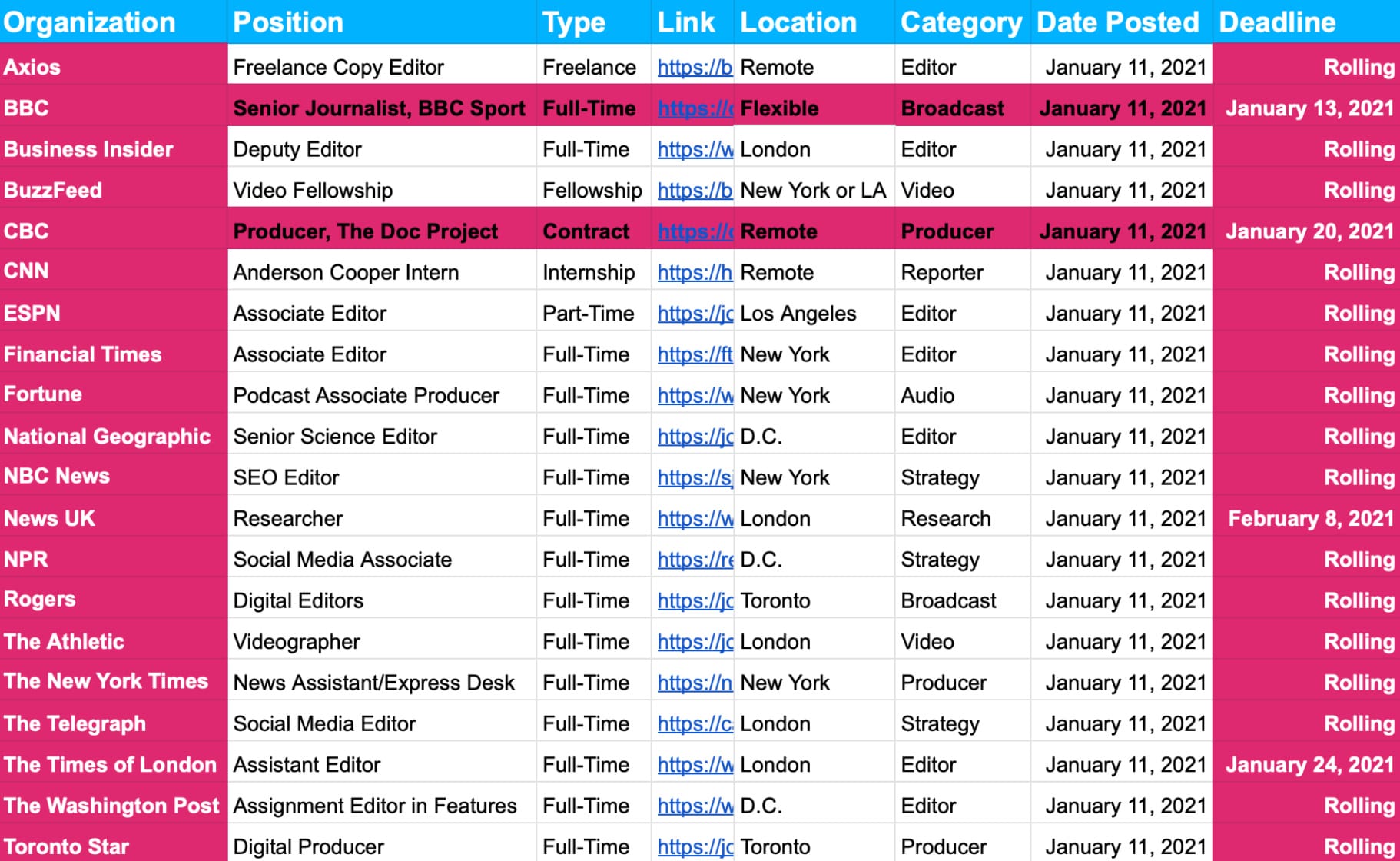
Task: Open the Axios job posting link
Action: (x=694, y=68)
